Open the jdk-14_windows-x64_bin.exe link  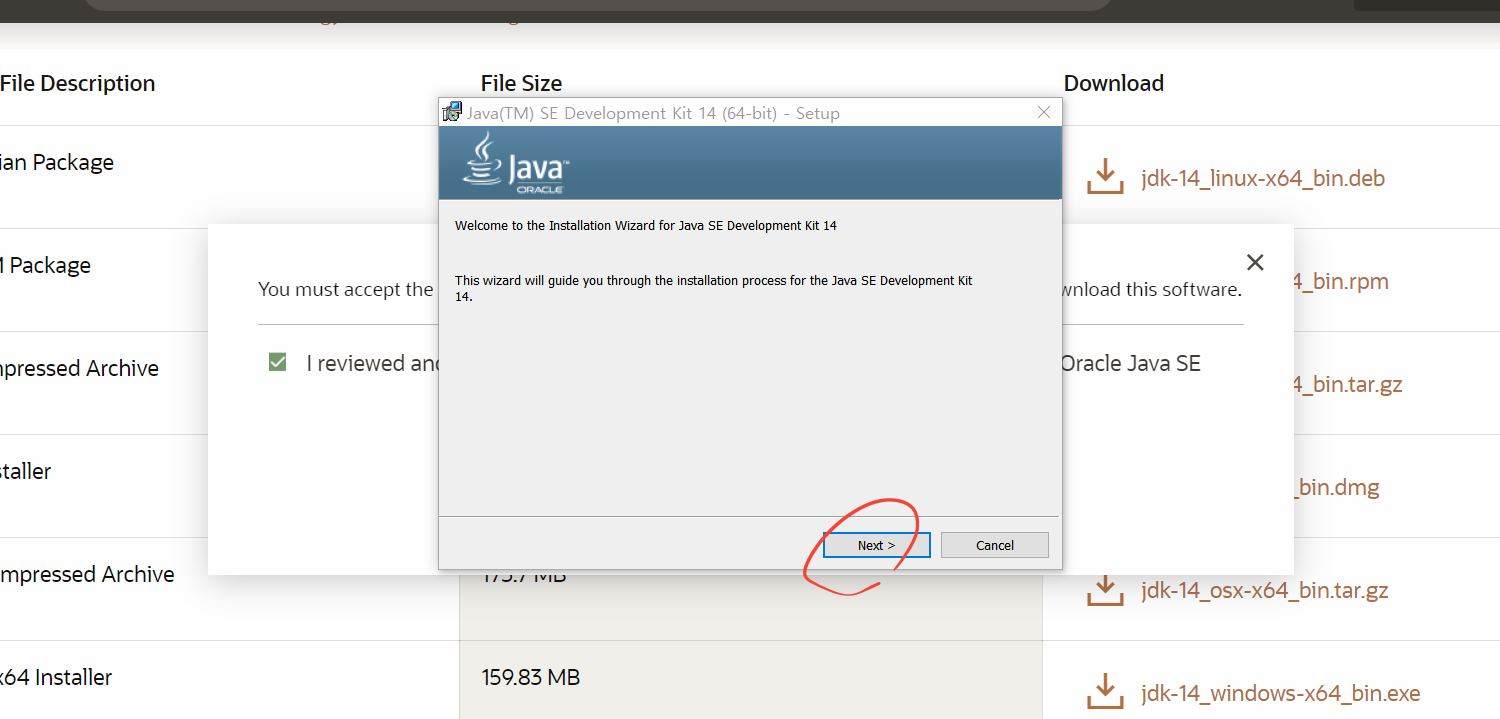[1281, 694]
